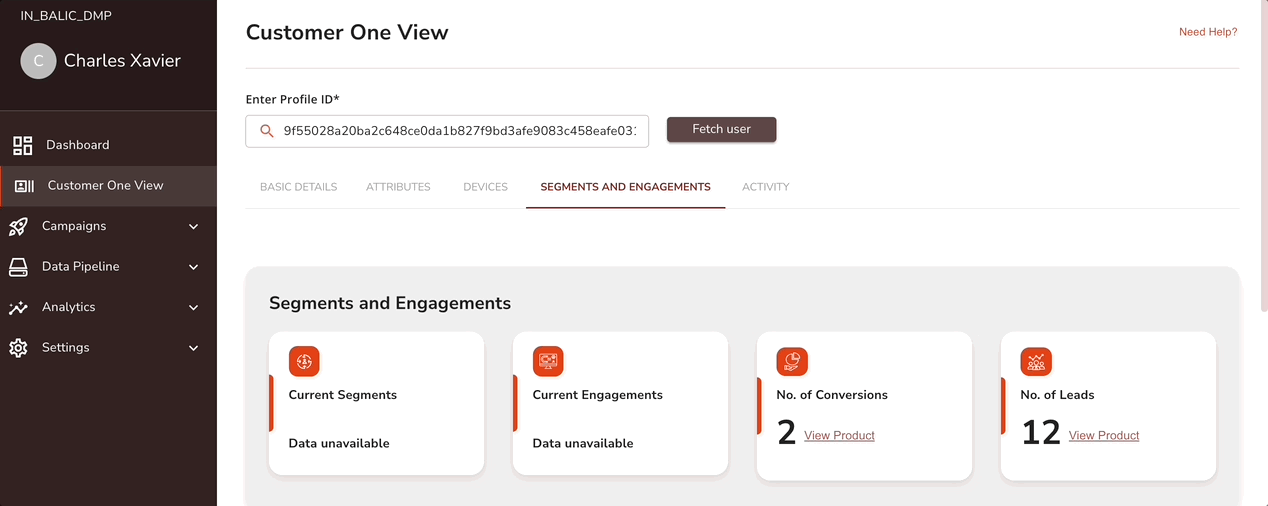Click the Settings gear icon

19,348
